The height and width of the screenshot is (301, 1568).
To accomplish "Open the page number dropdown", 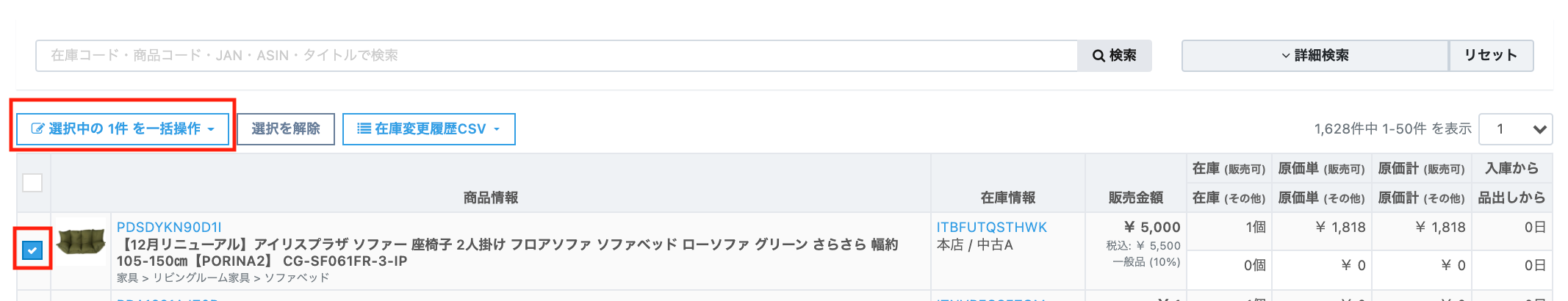I will coord(1515,129).
